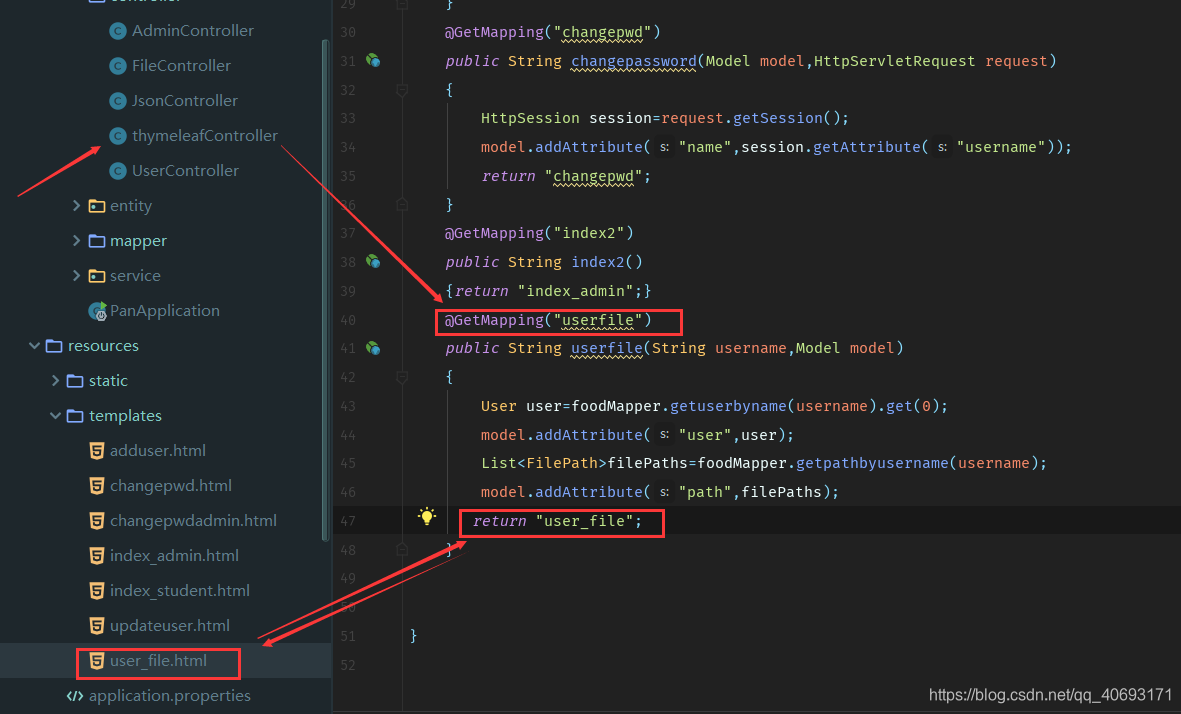Select the templates folder icon
The image size is (1181, 714).
point(75,416)
